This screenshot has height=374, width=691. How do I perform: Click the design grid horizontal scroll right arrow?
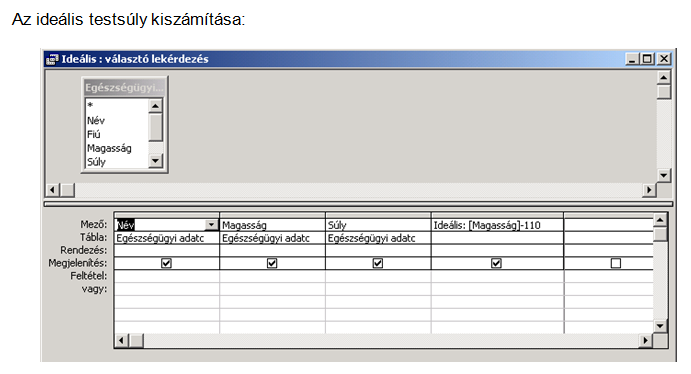coord(646,341)
